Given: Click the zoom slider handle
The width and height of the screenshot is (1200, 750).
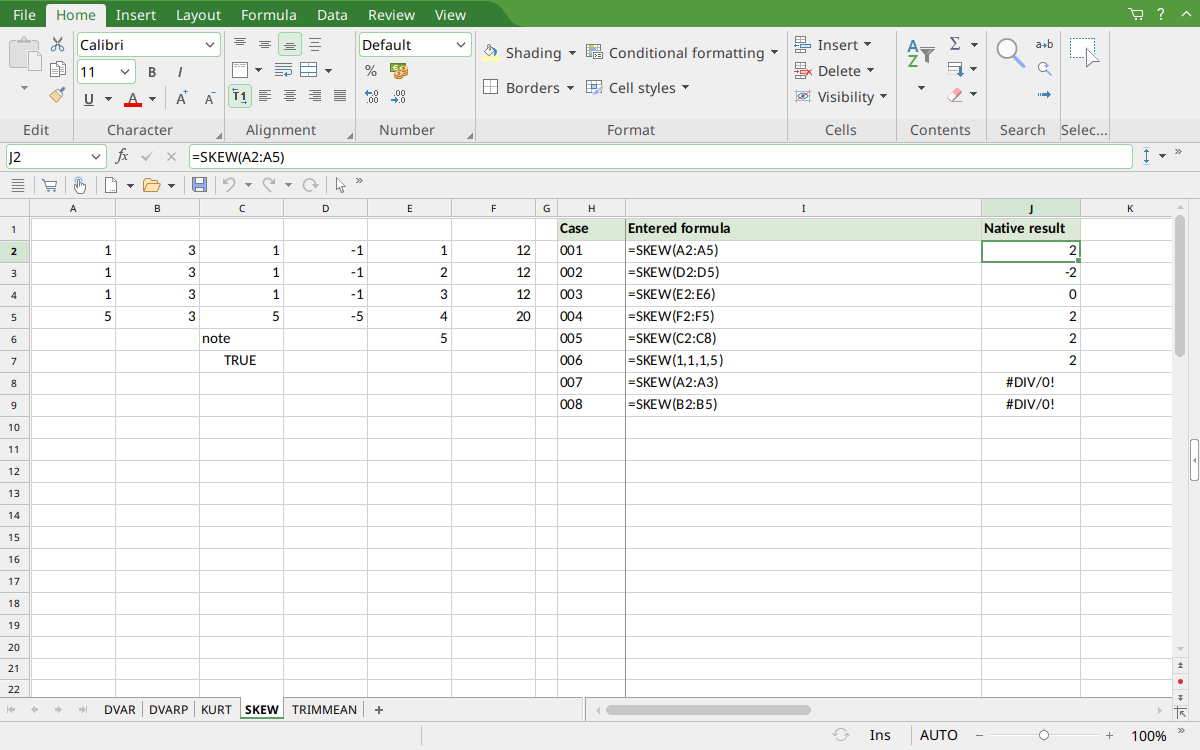Looking at the screenshot, I should (1044, 735).
